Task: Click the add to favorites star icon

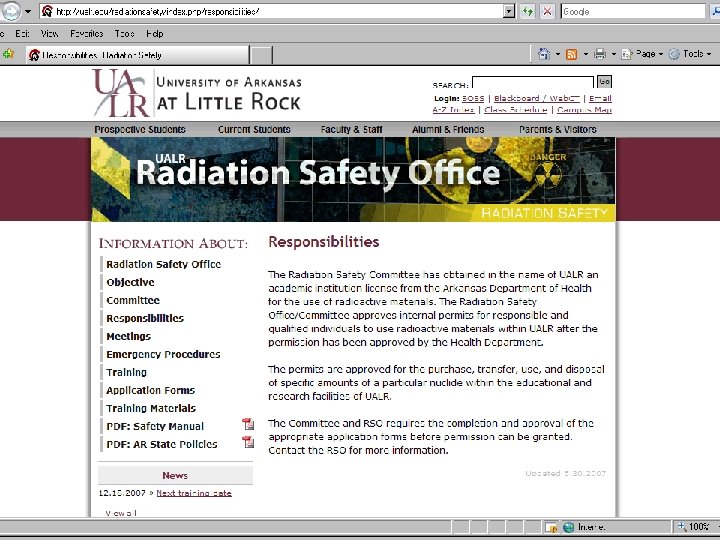Action: click(8, 54)
